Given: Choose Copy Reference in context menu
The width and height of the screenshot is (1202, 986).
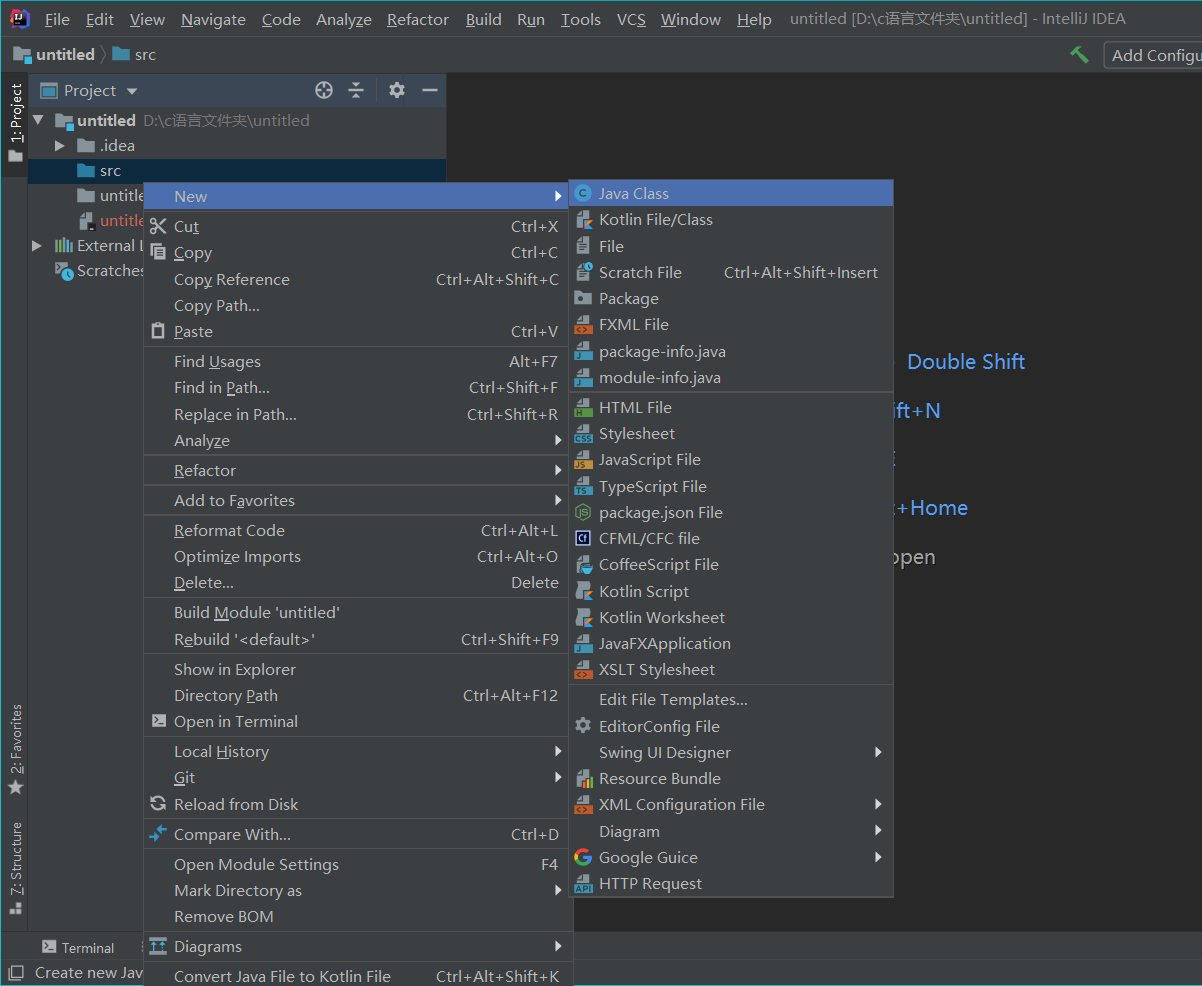Looking at the screenshot, I should [x=358, y=280].
